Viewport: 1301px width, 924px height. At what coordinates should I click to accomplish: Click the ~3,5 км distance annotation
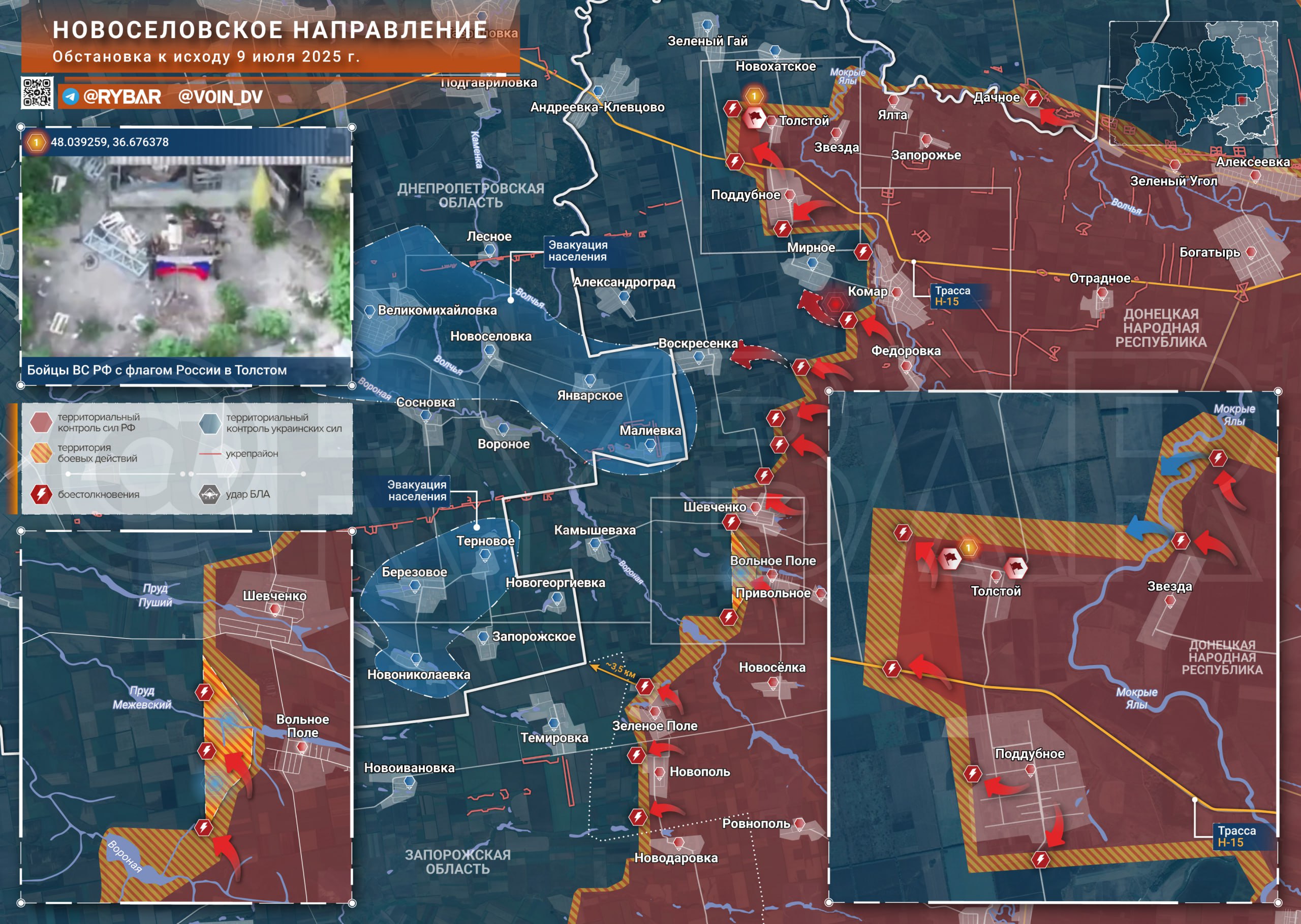point(620,669)
